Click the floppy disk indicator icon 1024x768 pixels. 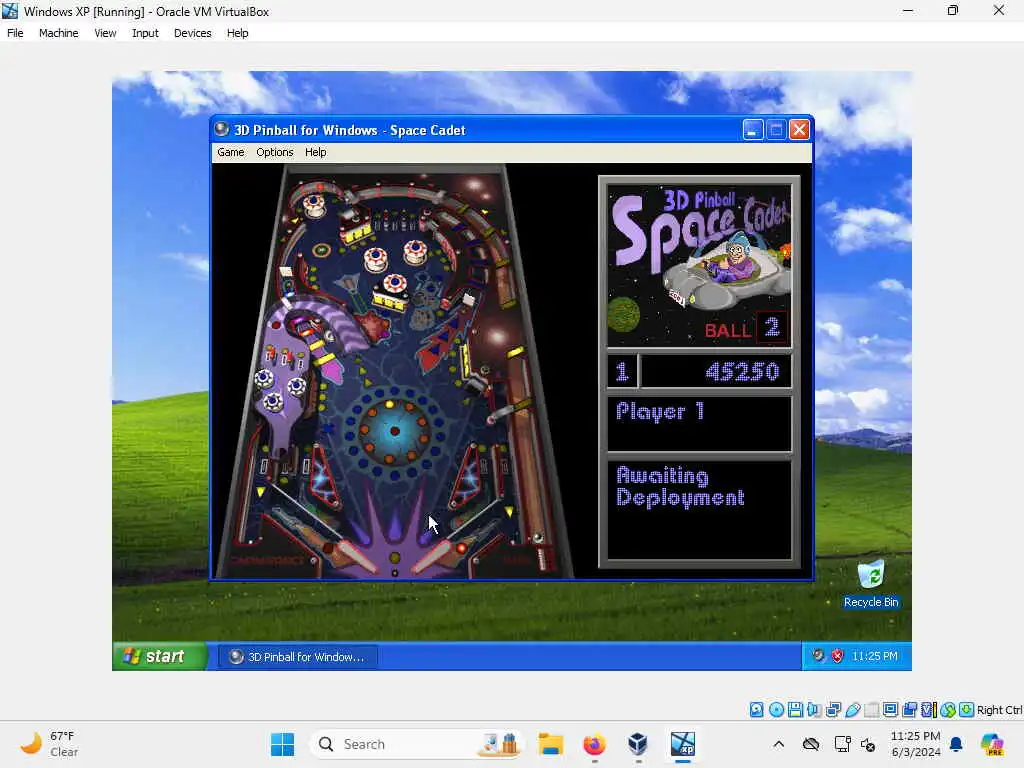click(795, 710)
